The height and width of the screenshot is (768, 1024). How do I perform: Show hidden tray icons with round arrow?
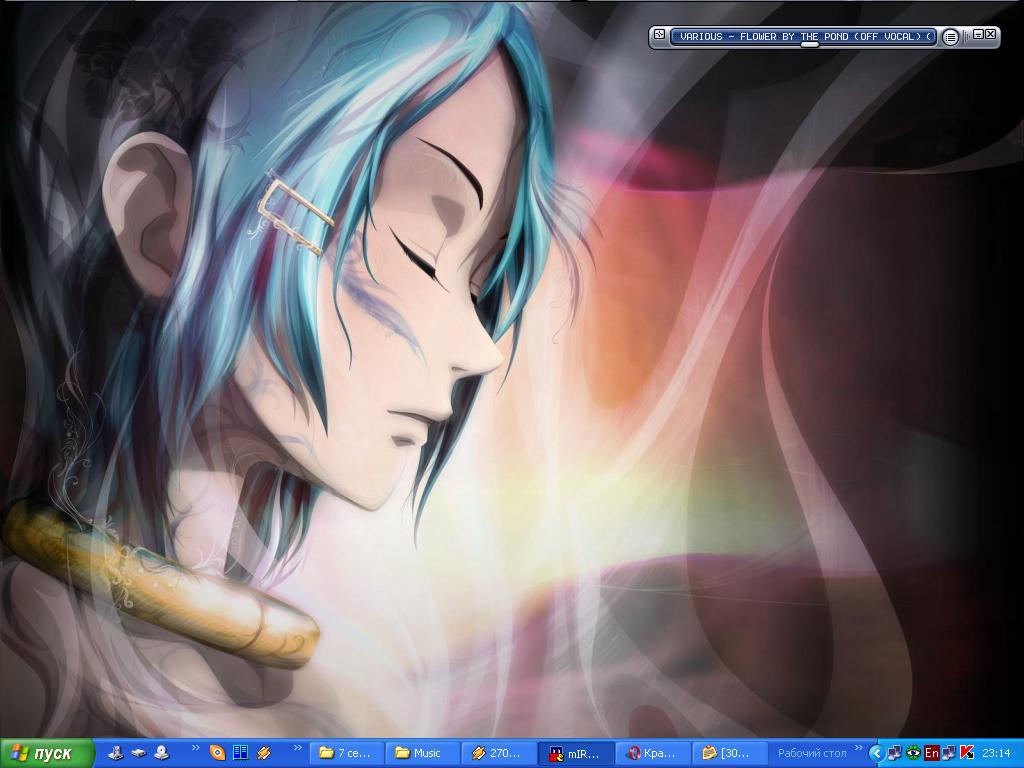click(877, 753)
